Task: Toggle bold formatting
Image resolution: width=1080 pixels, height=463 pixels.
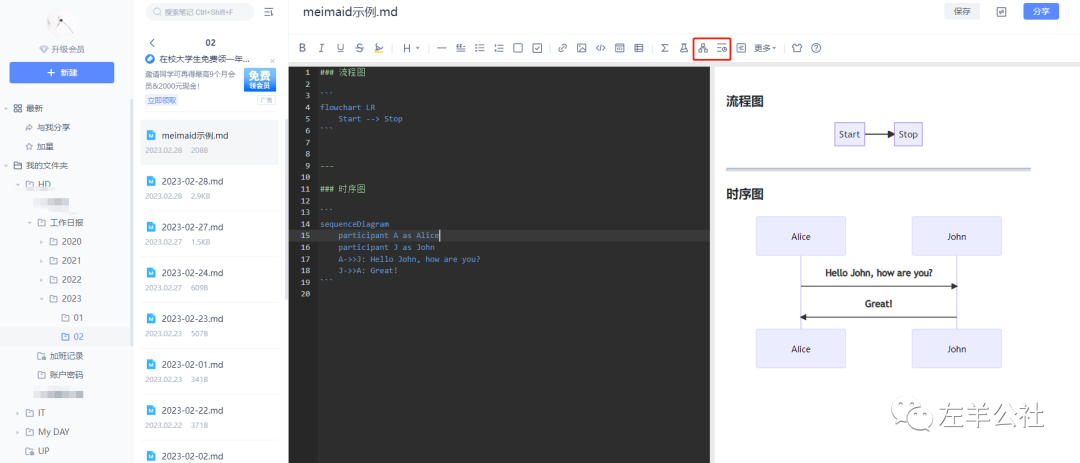Action: click(x=302, y=48)
